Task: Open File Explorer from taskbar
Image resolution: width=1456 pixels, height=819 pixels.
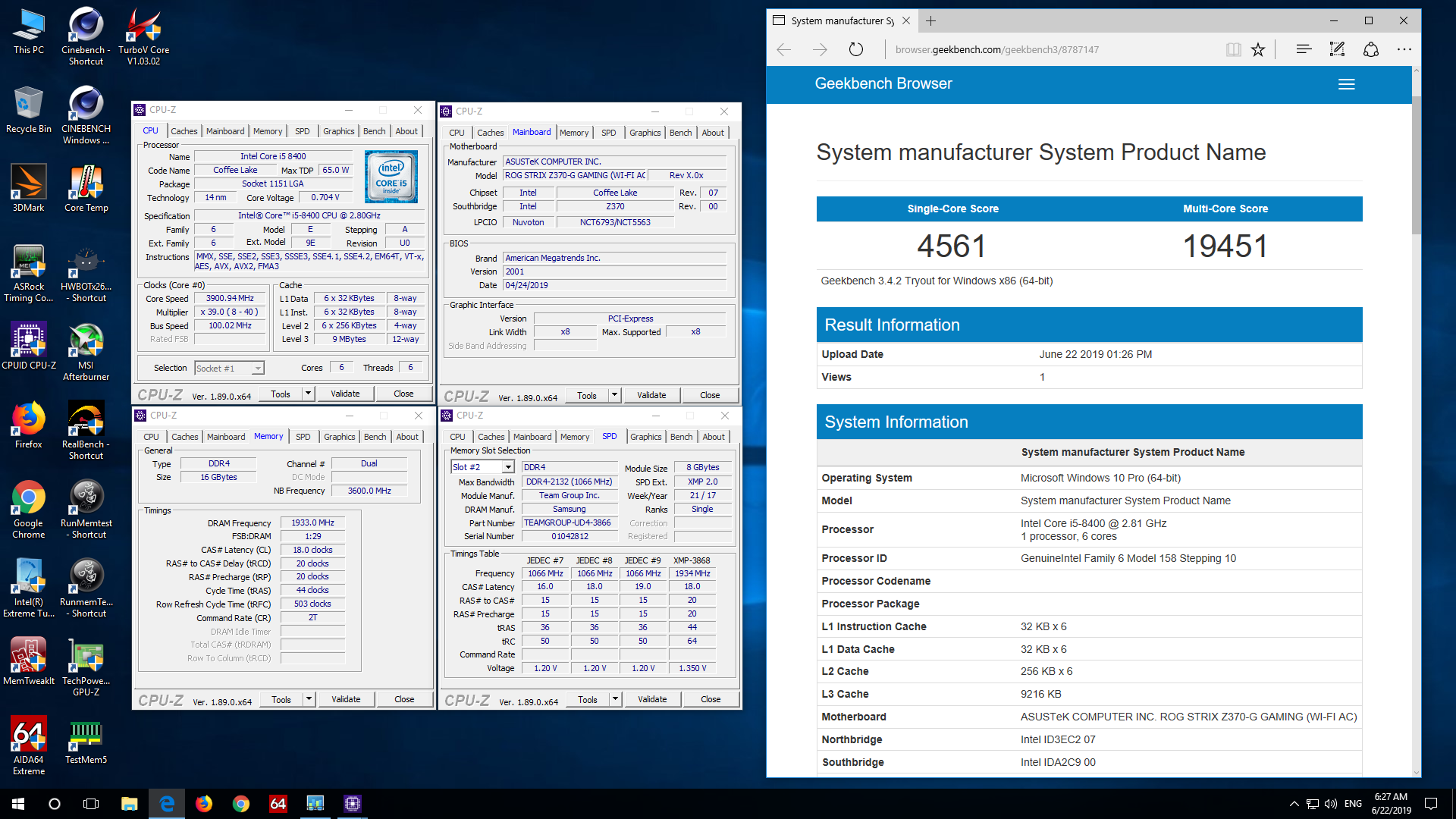Action: (x=129, y=804)
